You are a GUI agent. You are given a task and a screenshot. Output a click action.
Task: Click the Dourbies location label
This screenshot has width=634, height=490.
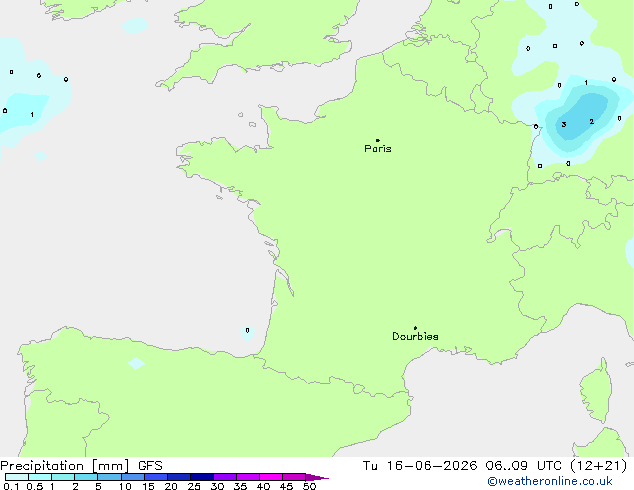coord(415,336)
